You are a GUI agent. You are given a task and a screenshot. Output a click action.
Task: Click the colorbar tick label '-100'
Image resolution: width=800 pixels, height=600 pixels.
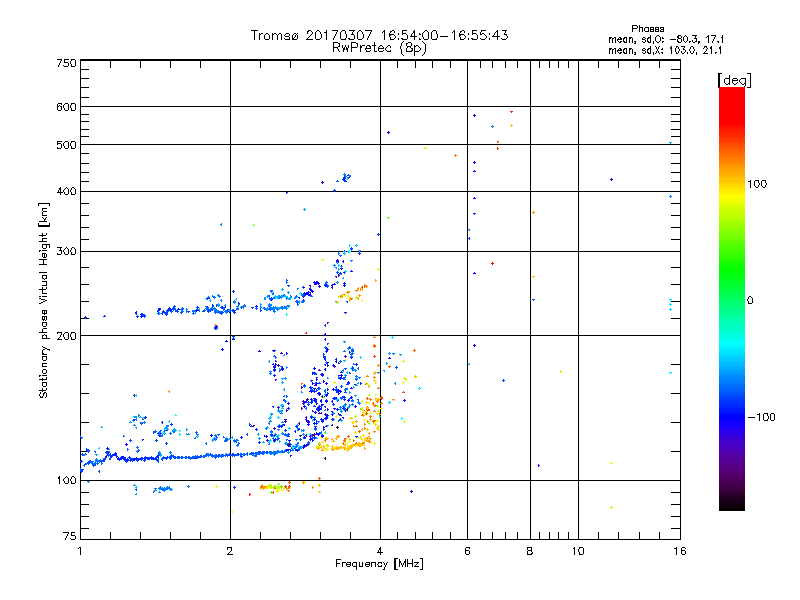[x=761, y=417]
